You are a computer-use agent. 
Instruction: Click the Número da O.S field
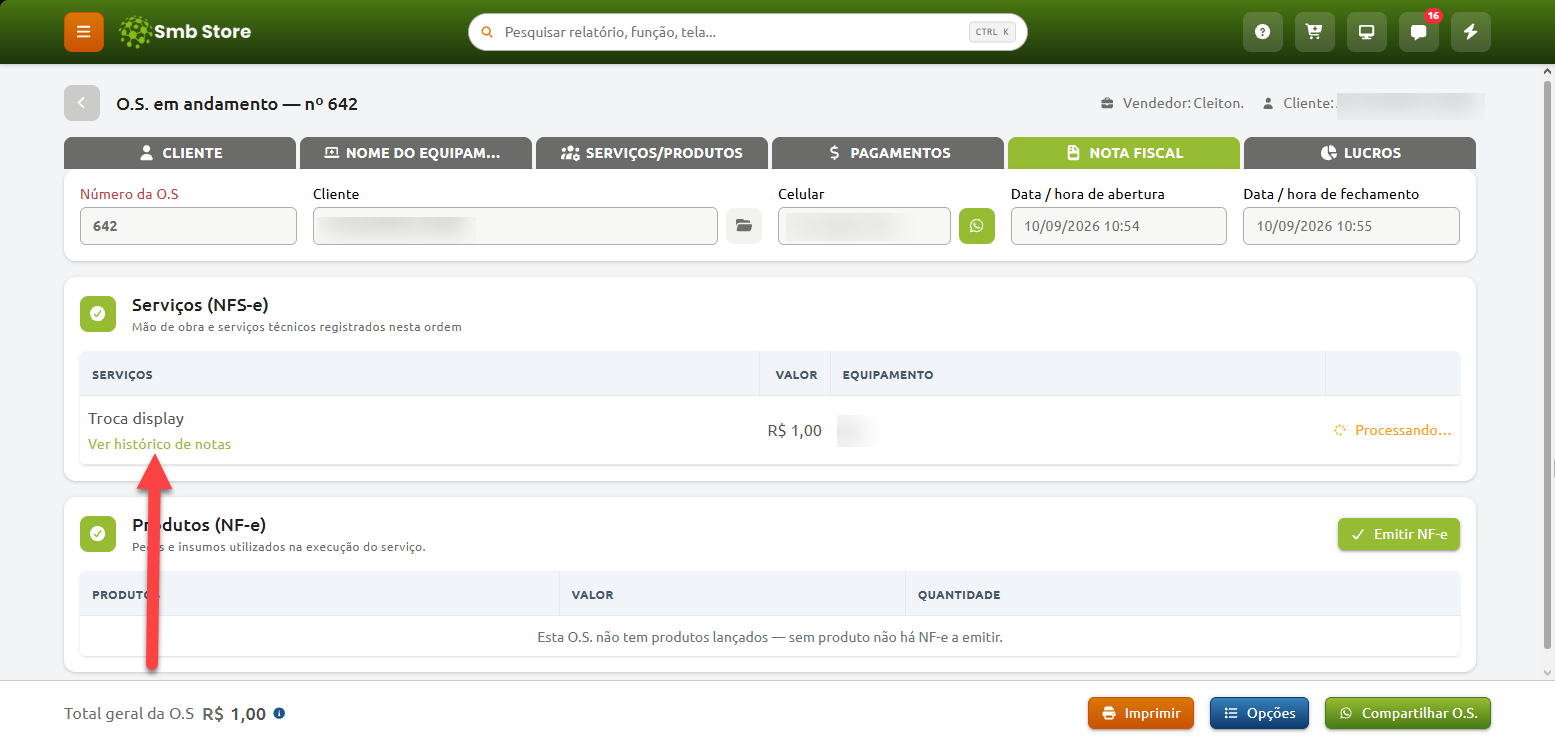[188, 226]
